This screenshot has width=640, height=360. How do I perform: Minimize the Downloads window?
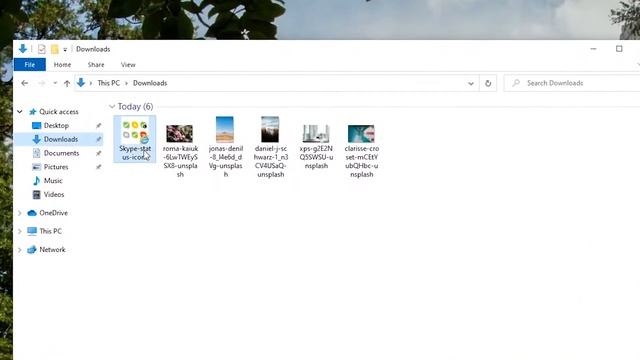(x=593, y=49)
